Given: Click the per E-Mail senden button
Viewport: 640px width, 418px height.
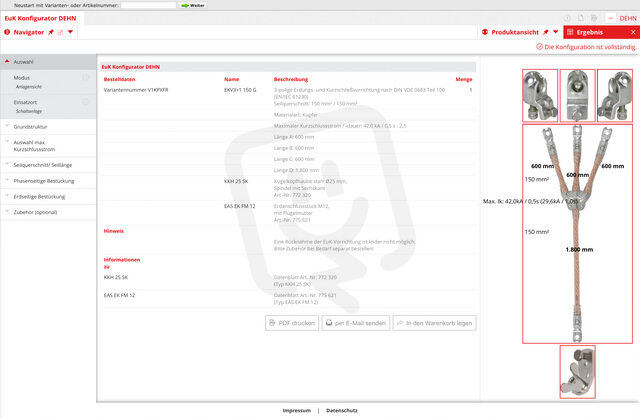Looking at the screenshot, I should tap(356, 323).
